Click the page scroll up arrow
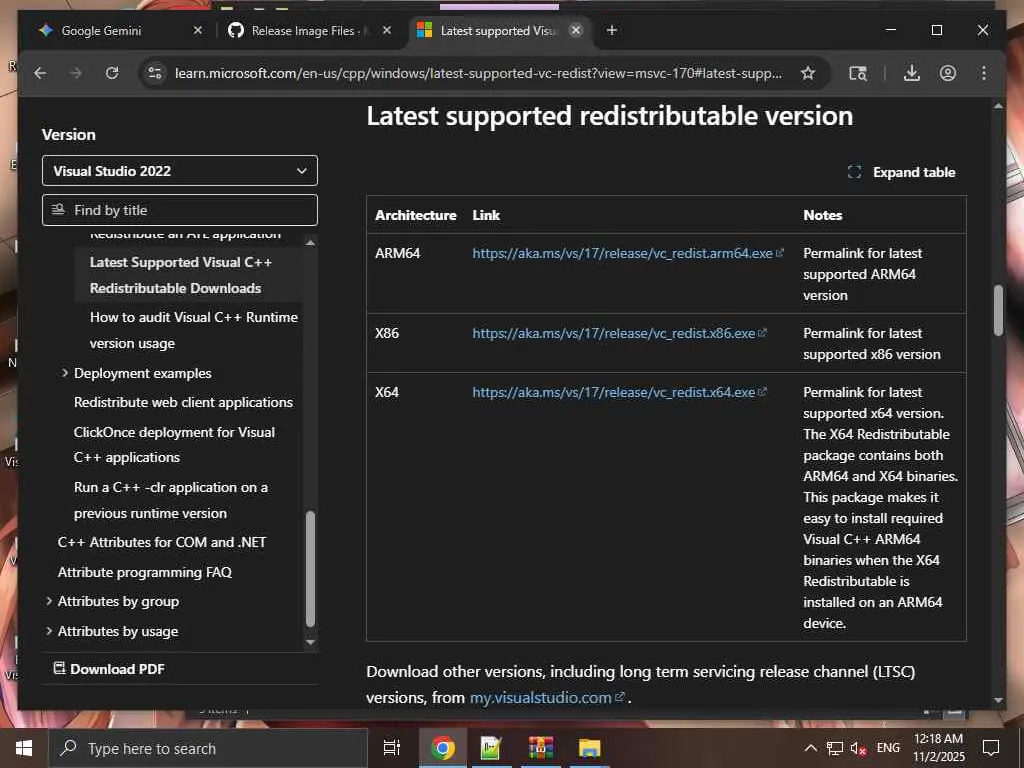The height and width of the screenshot is (768, 1024). [998, 106]
